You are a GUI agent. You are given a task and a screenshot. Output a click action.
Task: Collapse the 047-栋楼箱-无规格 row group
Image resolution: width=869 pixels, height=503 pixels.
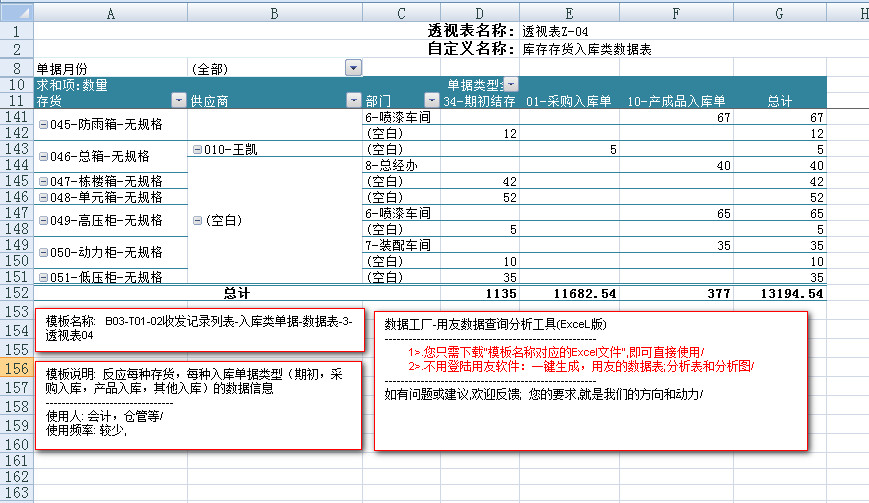[43, 182]
